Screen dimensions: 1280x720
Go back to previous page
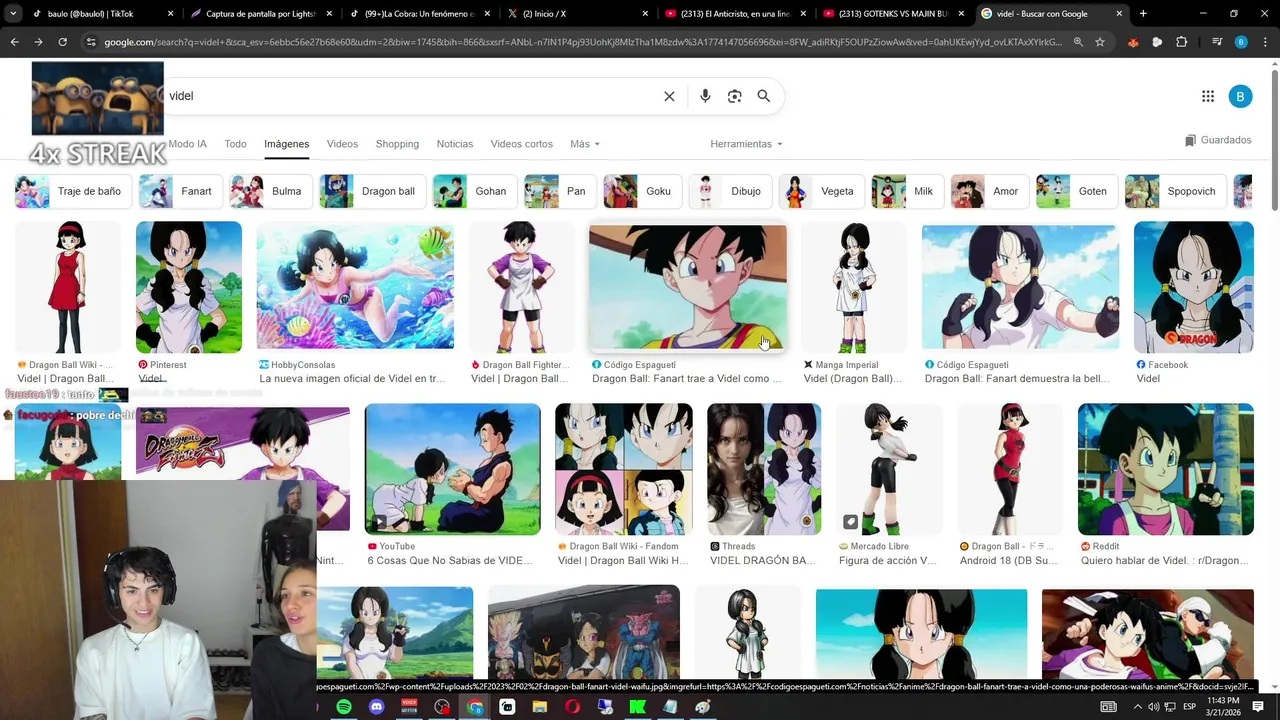[14, 42]
